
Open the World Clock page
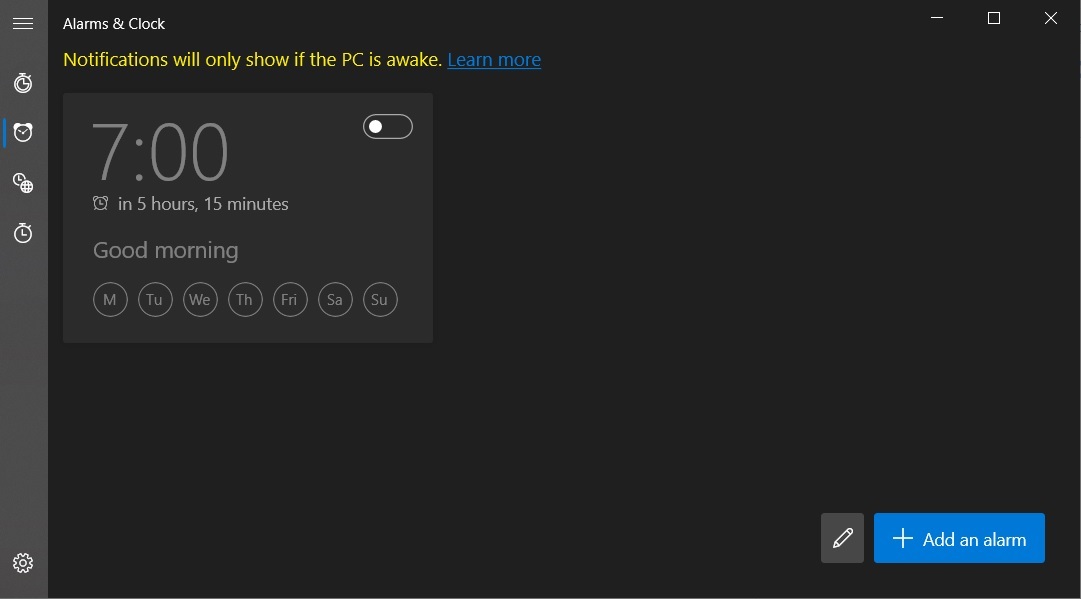click(x=23, y=183)
